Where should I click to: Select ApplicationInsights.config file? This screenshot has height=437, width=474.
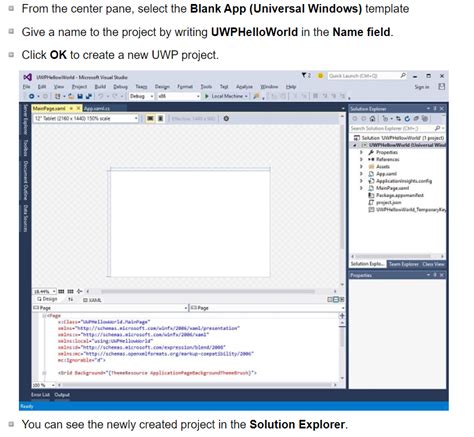[x=404, y=181]
